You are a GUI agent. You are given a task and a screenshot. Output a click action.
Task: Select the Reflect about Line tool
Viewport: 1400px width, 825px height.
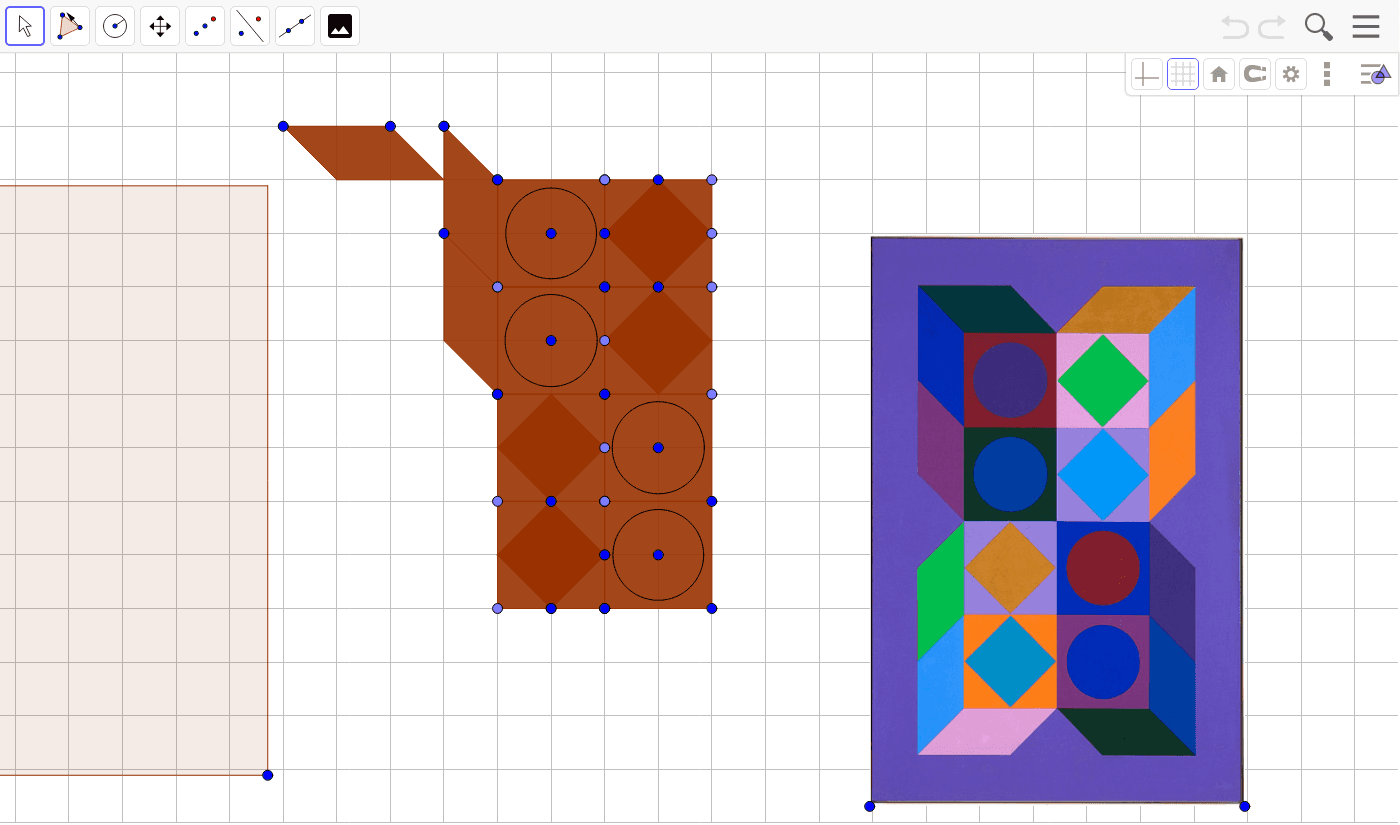point(250,26)
